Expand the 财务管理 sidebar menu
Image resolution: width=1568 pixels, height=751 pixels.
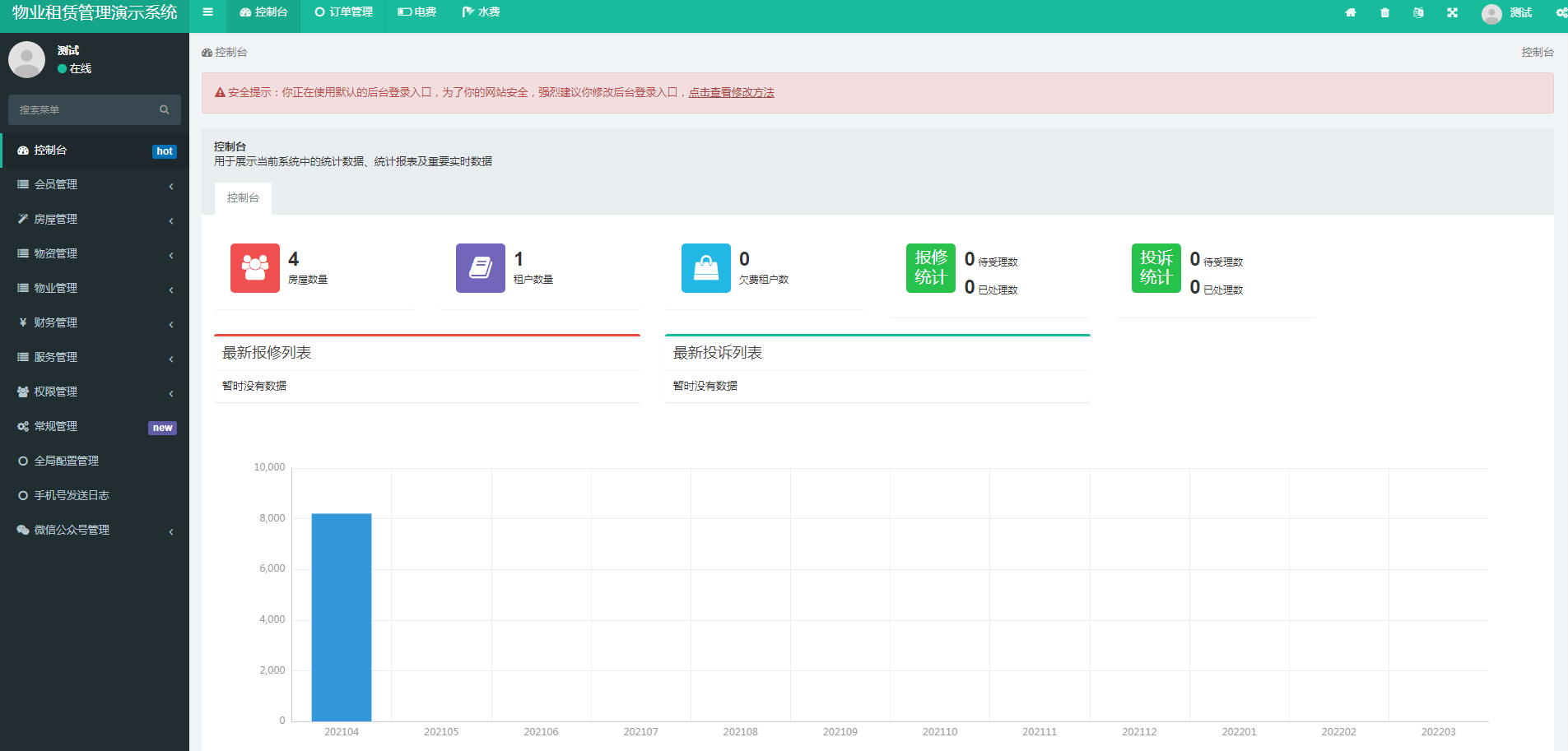coord(94,323)
